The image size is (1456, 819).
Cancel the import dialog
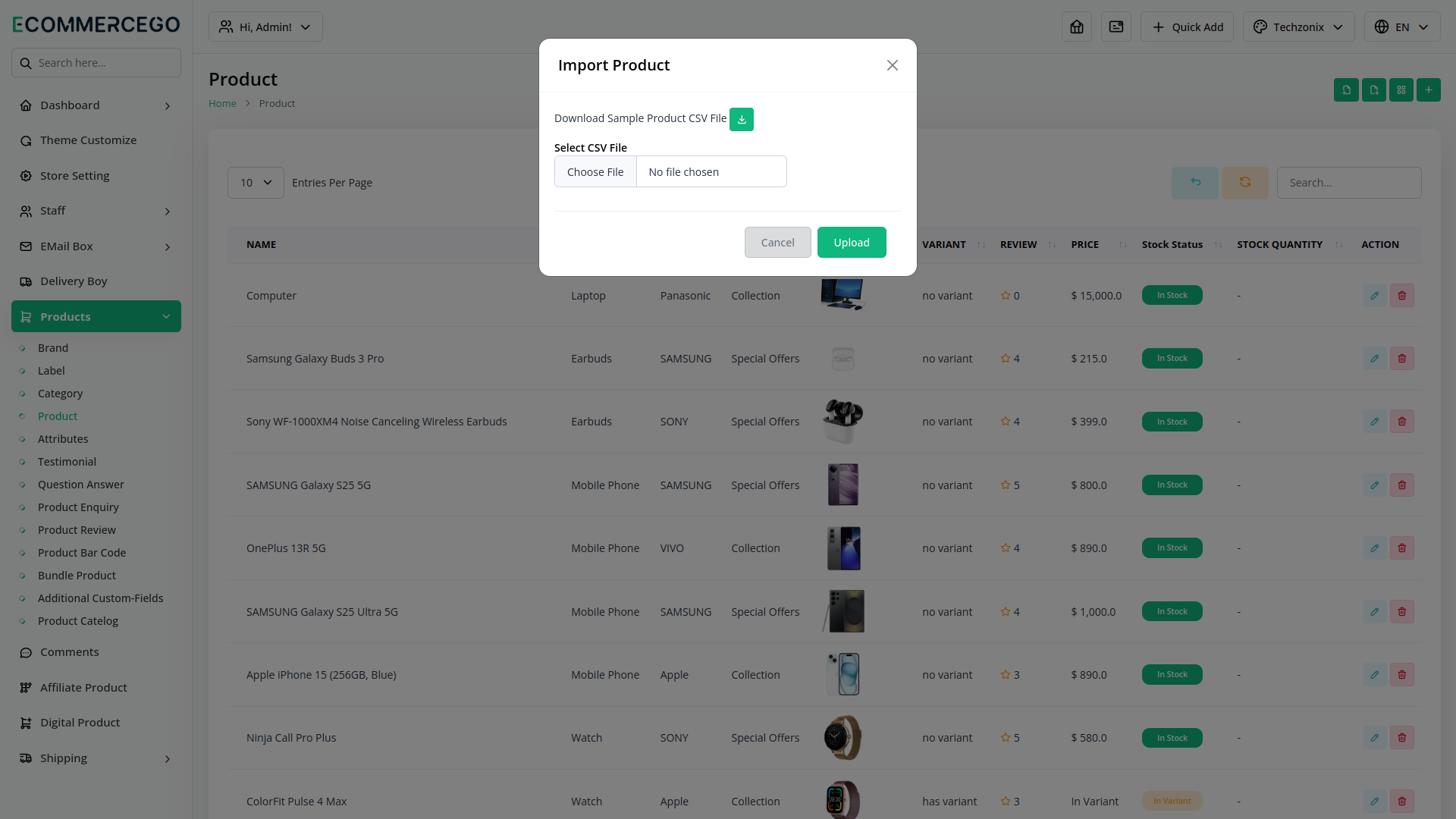click(777, 243)
